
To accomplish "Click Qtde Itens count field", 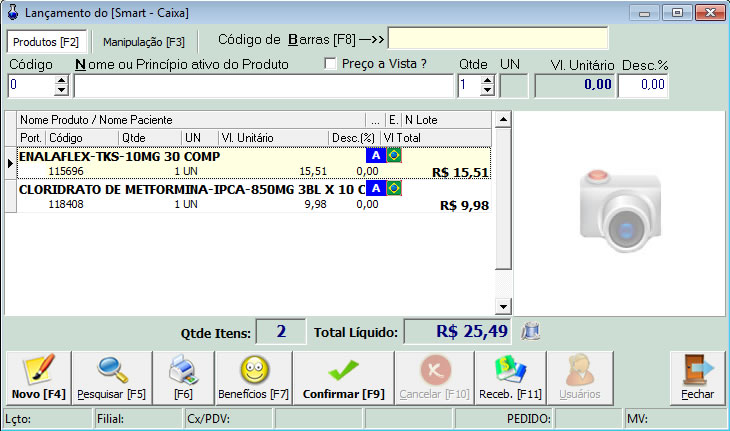I will click(281, 331).
